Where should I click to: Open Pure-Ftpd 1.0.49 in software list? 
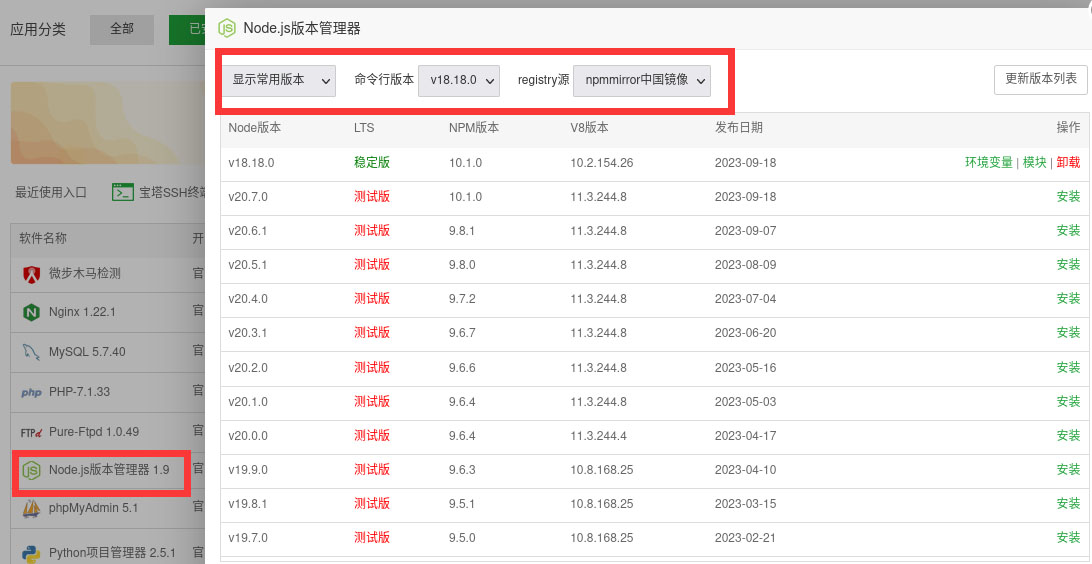(x=94, y=432)
